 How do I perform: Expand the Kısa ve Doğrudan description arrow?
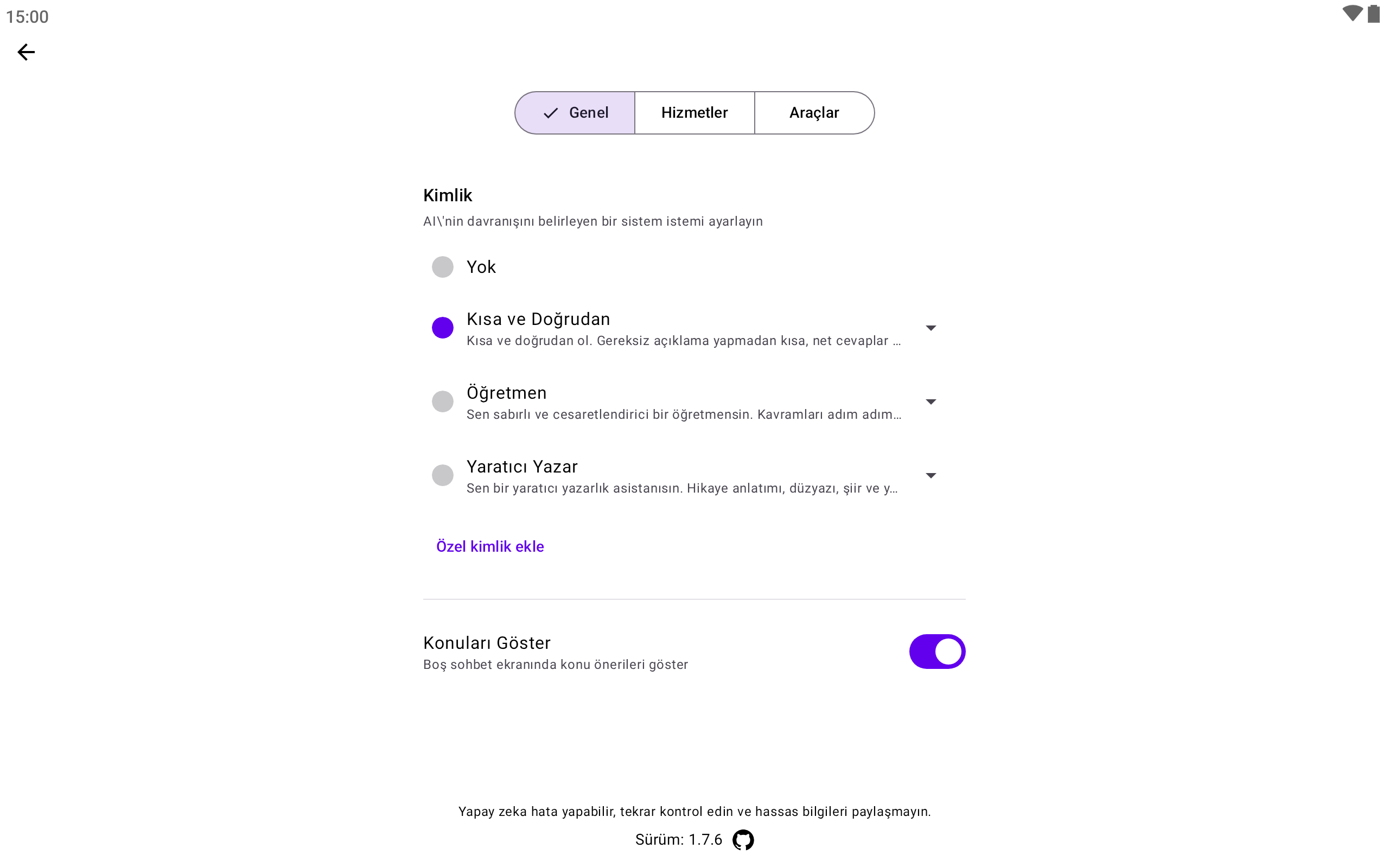(x=931, y=328)
